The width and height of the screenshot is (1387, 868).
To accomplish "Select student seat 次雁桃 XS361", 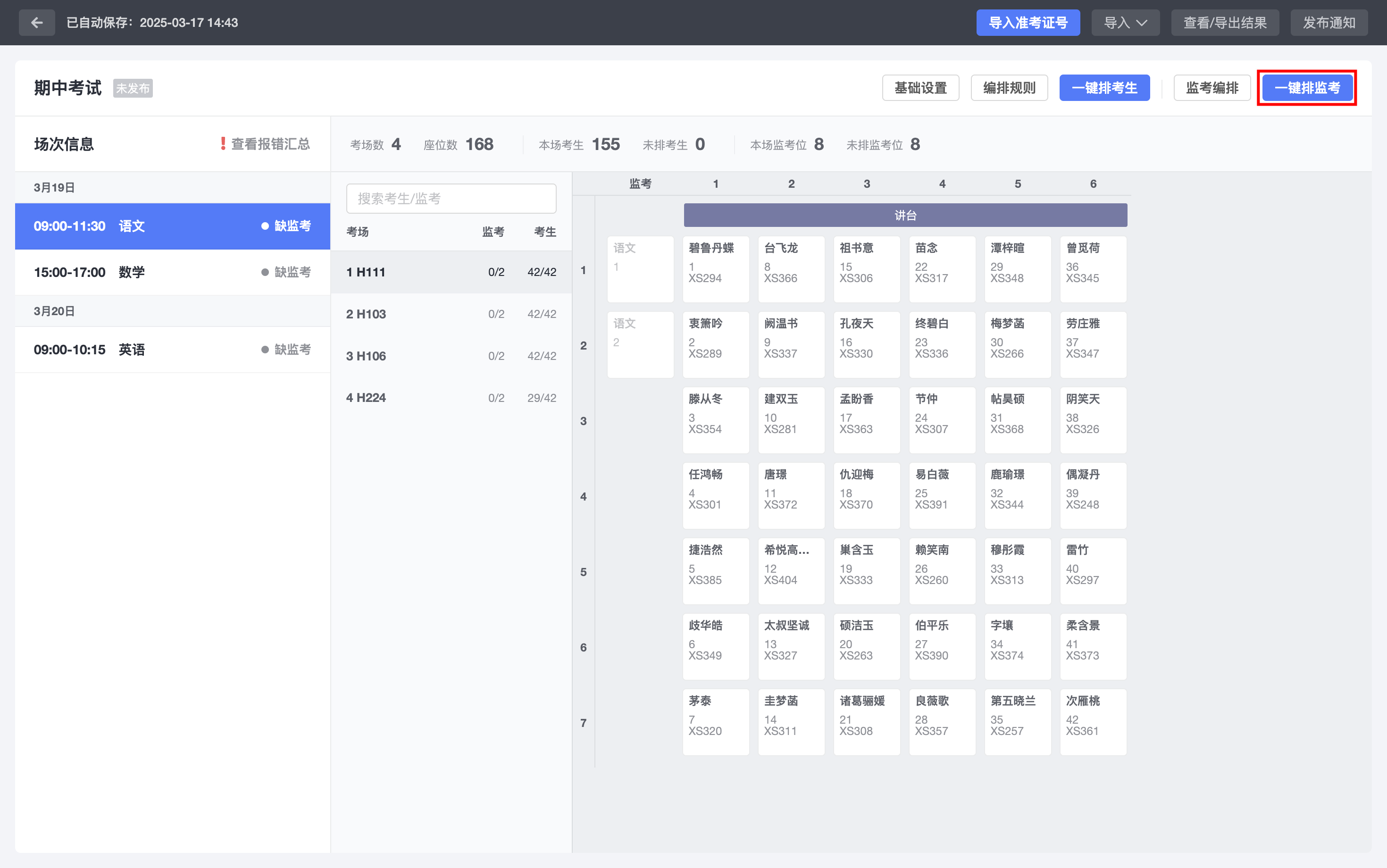I will 1093,722.
